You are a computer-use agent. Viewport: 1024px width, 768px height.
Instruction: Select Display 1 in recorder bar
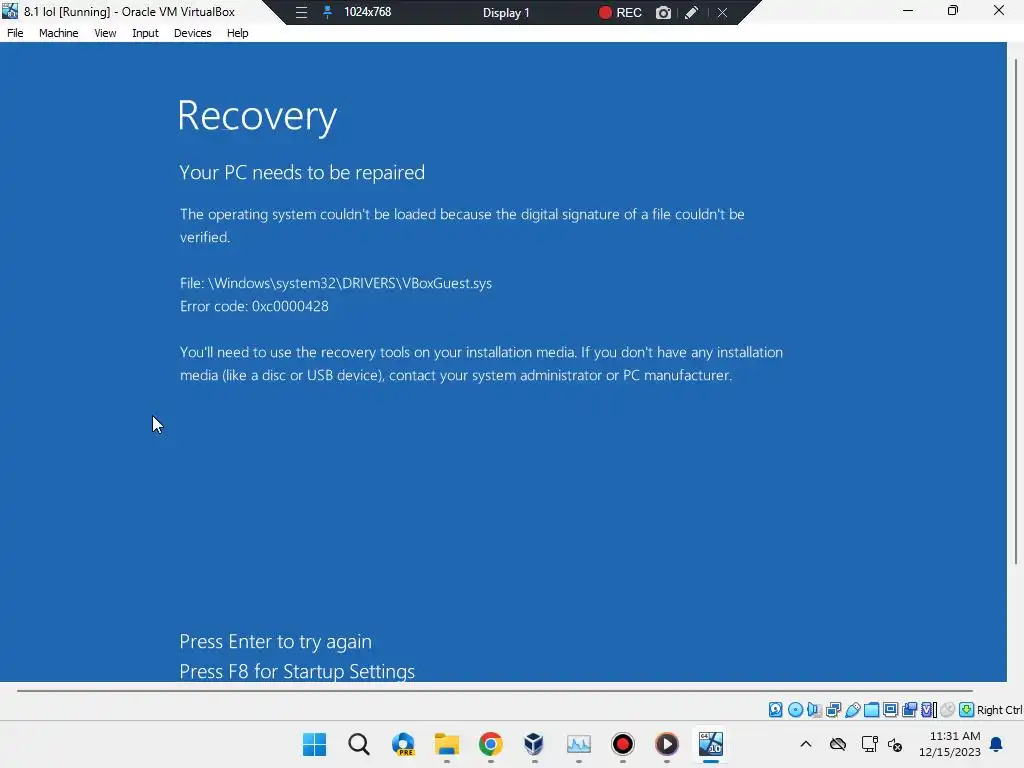[506, 12]
